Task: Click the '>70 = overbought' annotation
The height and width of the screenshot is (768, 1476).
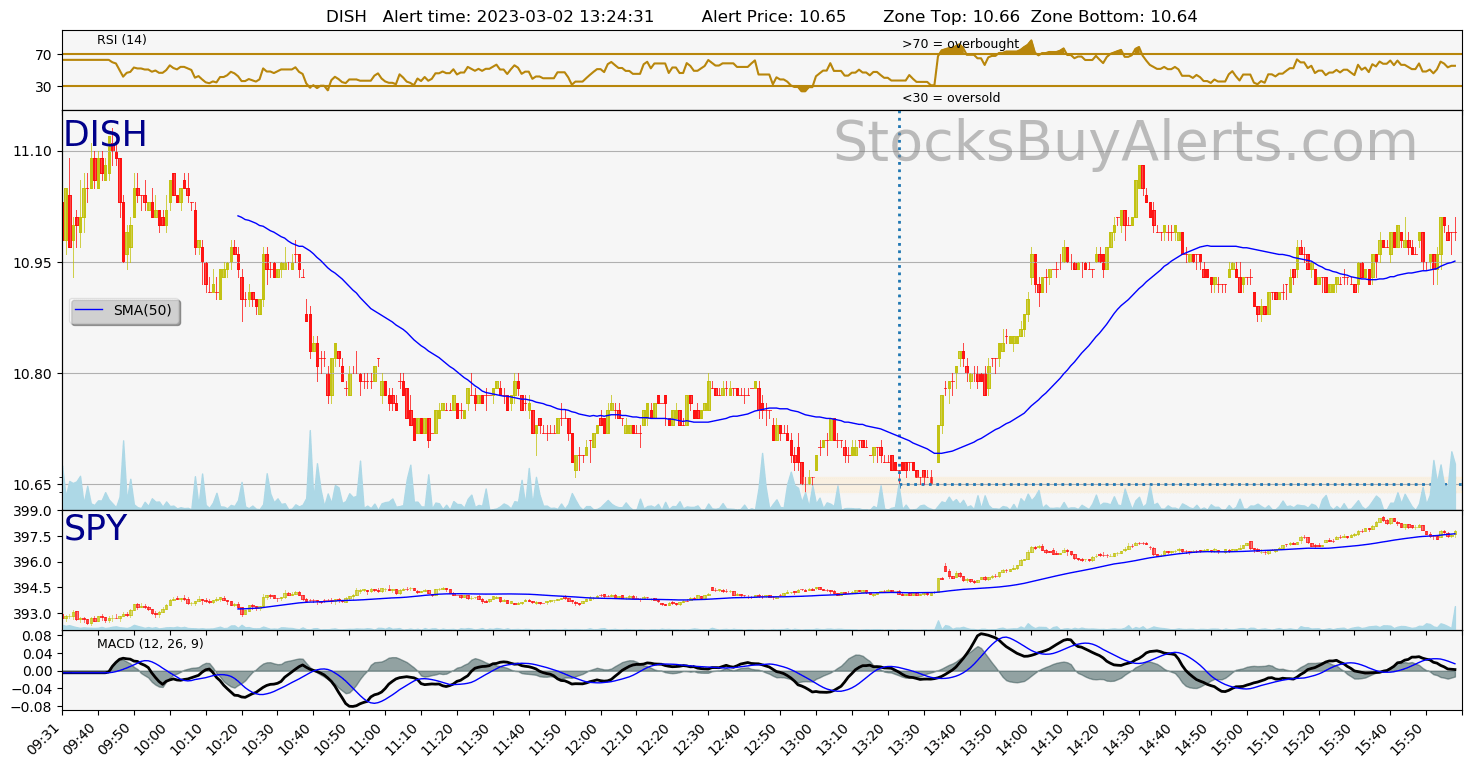Action: point(960,44)
